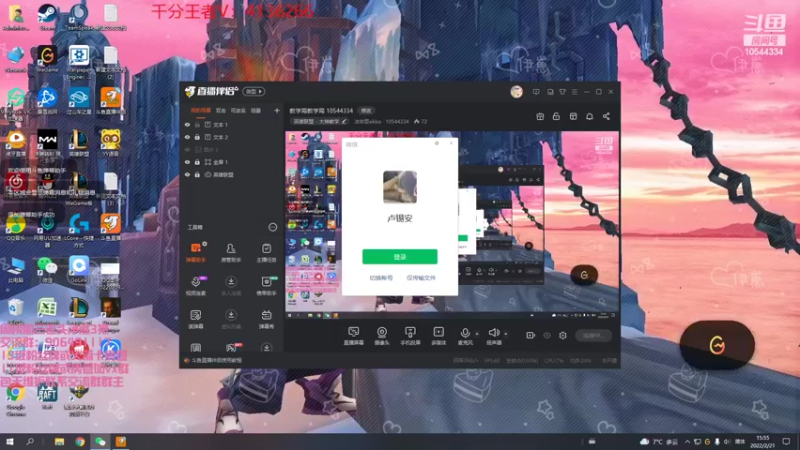Show hidden system tray icons chevron
This screenshot has height=450, width=800.
click(687, 442)
